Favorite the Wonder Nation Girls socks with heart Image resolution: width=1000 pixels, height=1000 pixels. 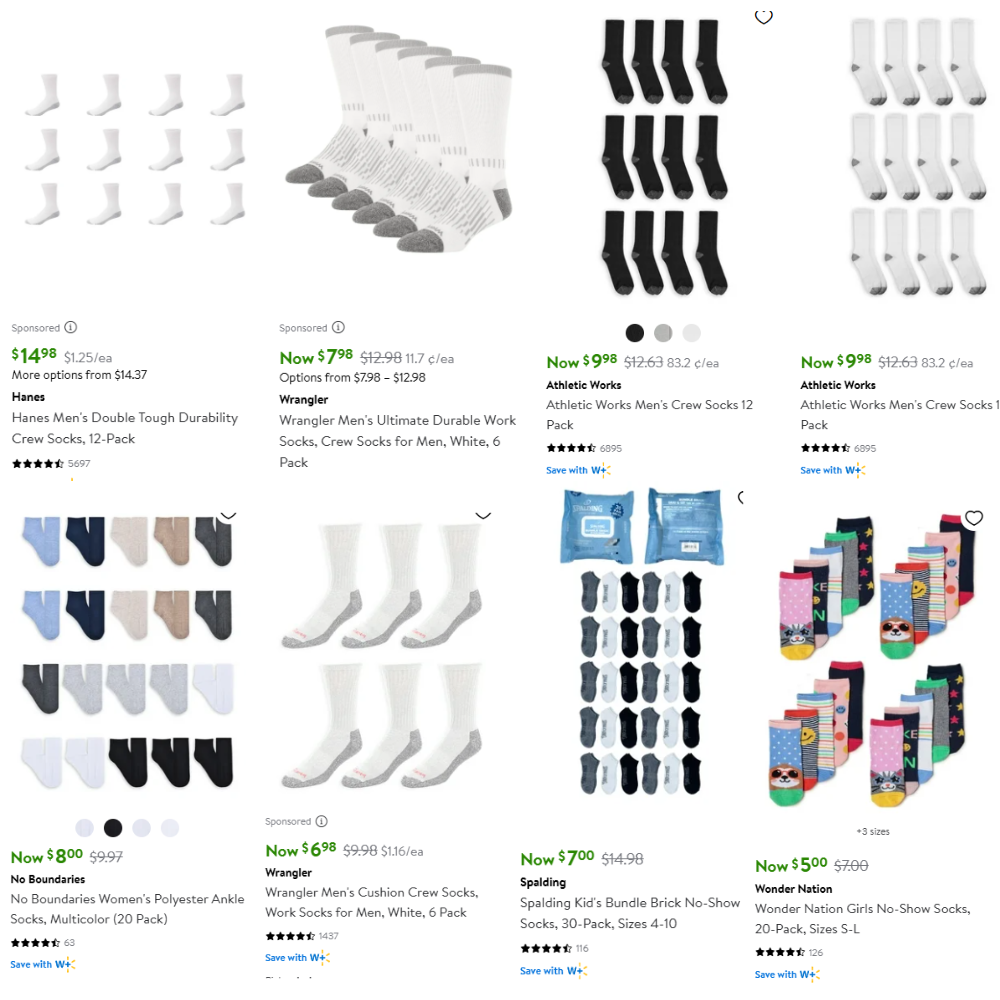[x=973, y=518]
